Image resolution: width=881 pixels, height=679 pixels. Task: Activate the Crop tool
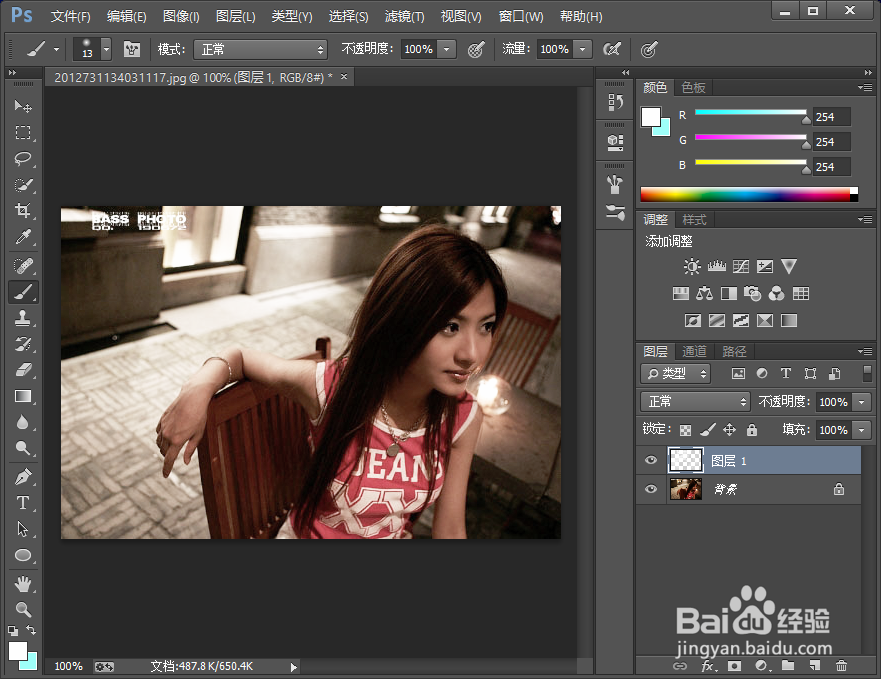point(23,211)
